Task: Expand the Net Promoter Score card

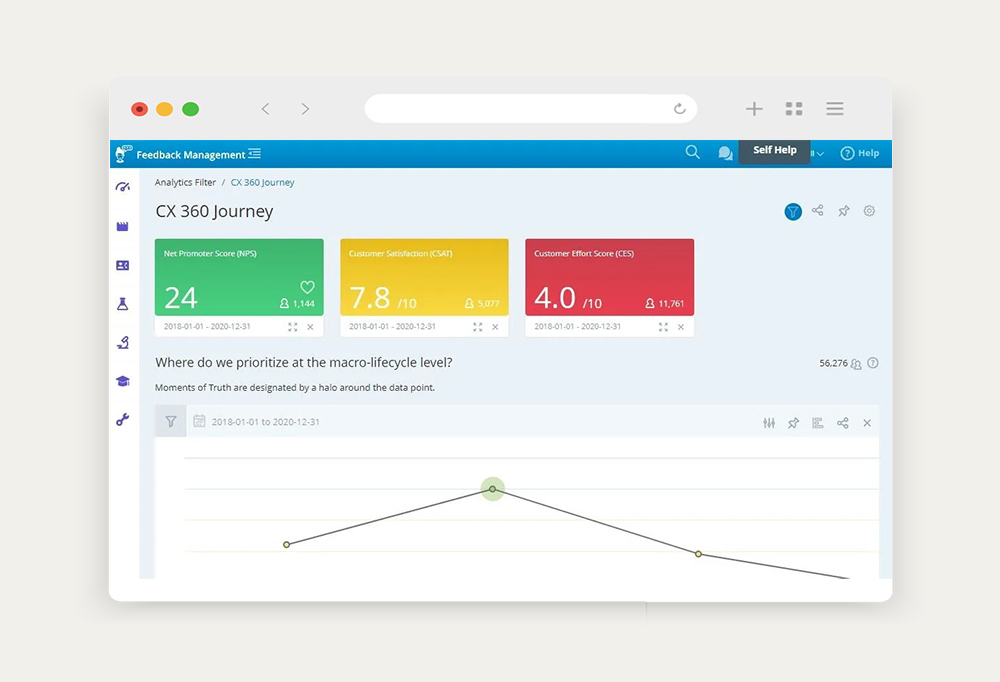Action: point(293,327)
